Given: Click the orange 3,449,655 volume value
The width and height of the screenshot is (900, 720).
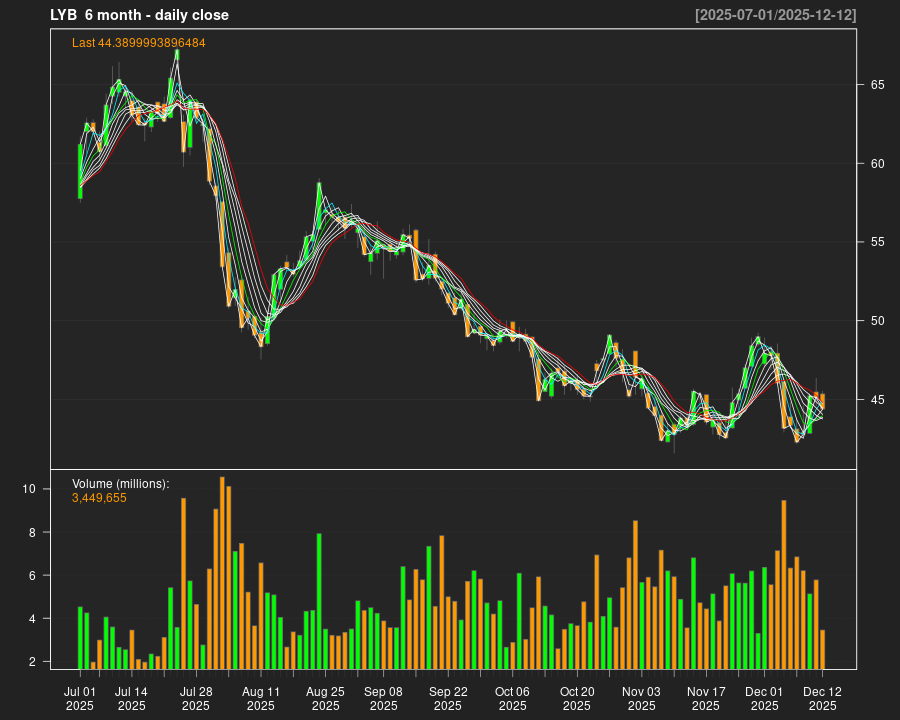Looking at the screenshot, I should [99, 497].
